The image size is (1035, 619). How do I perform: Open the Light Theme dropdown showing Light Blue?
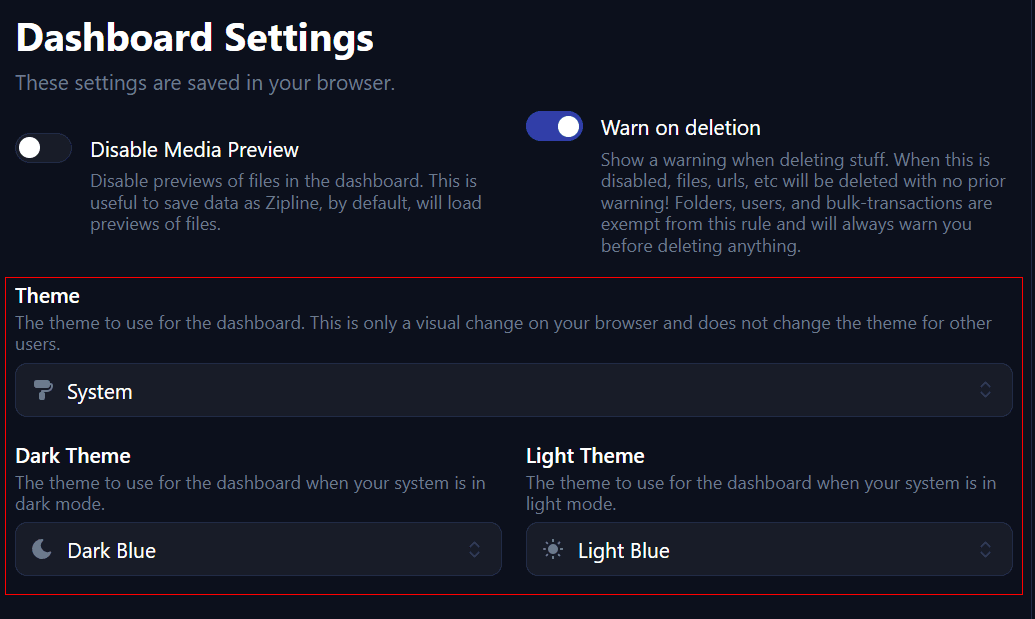coord(769,549)
